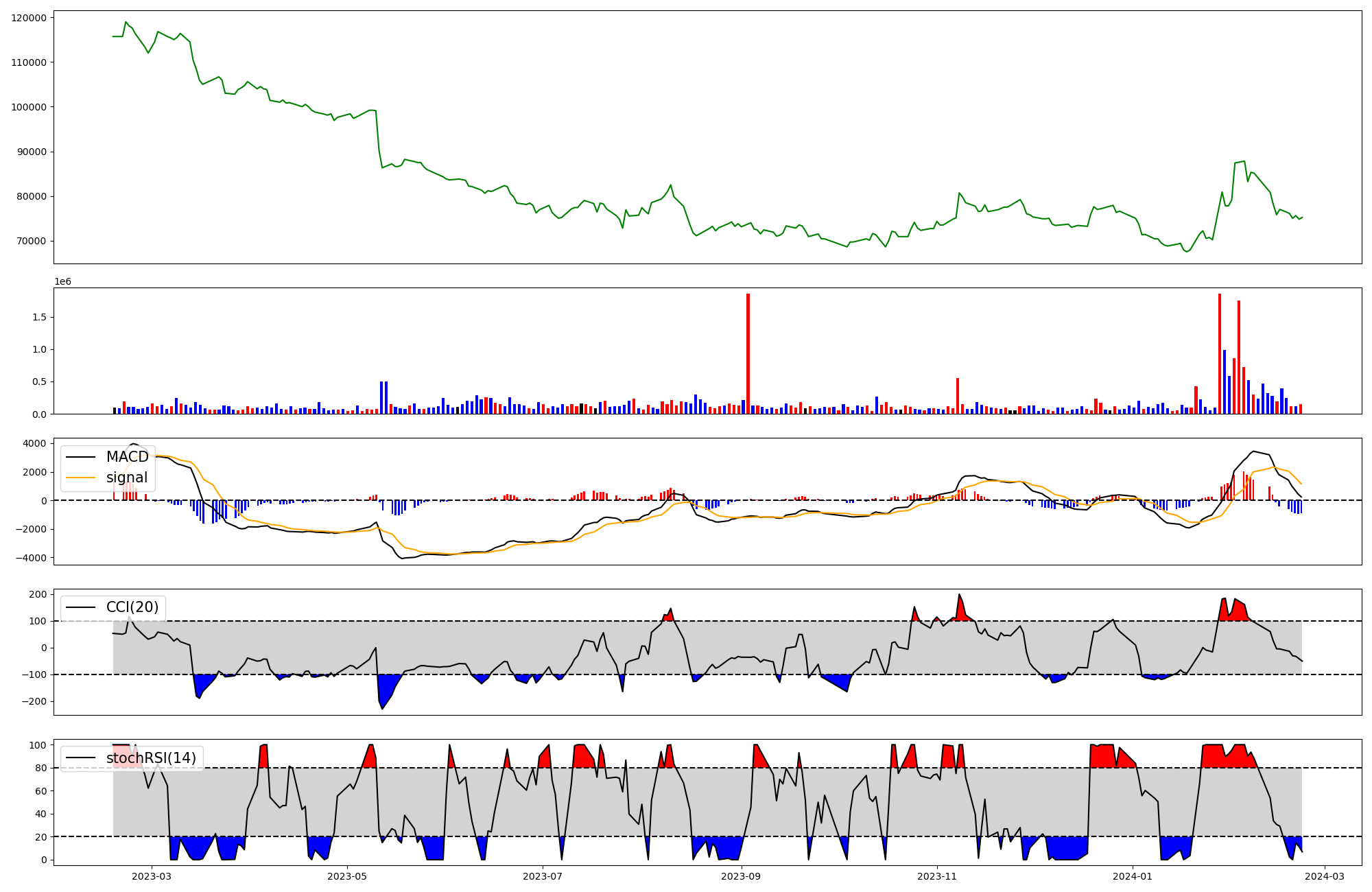Select the 2023-09 date tick label
The image size is (1372, 892).
coord(742,876)
